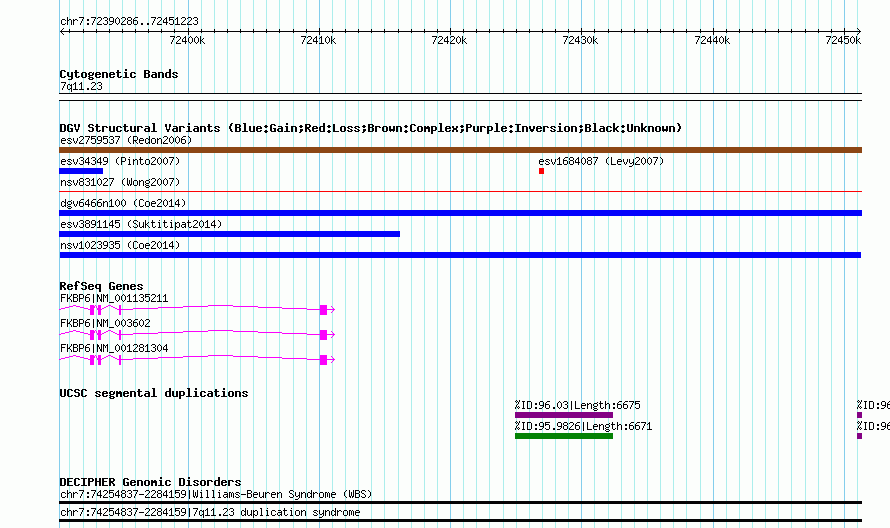This screenshot has width=890, height=528.
Task: Select the nsv1023935 Coe2014 blue bar
Action: point(460,255)
